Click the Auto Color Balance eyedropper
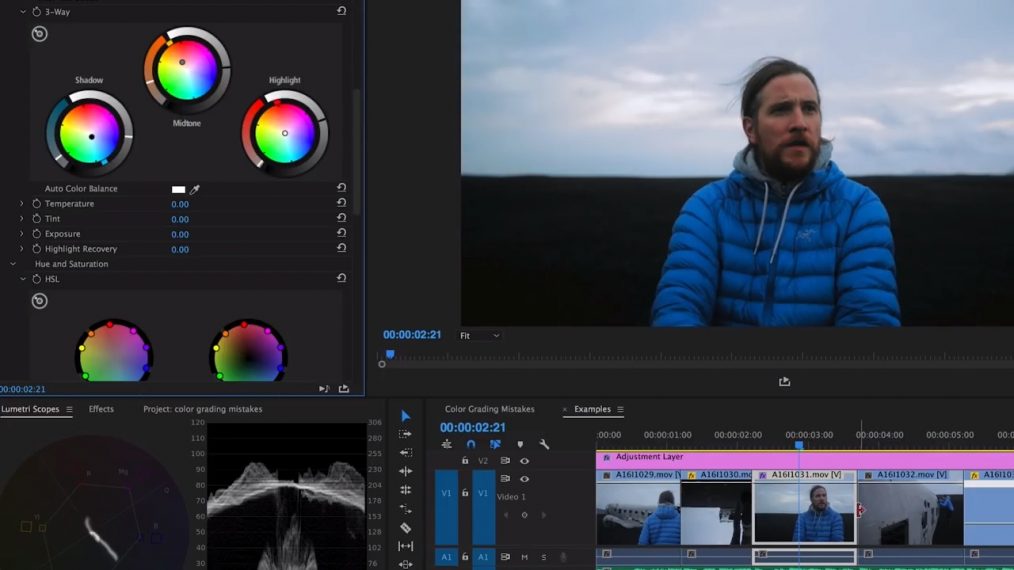 [x=195, y=189]
